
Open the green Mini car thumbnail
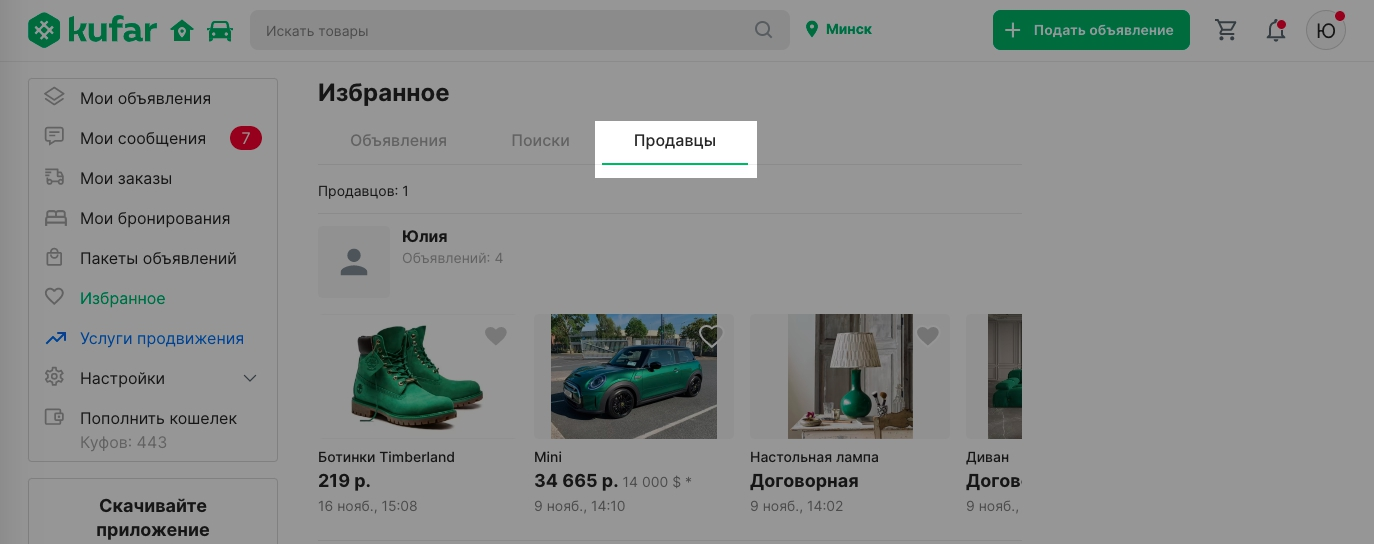point(634,376)
